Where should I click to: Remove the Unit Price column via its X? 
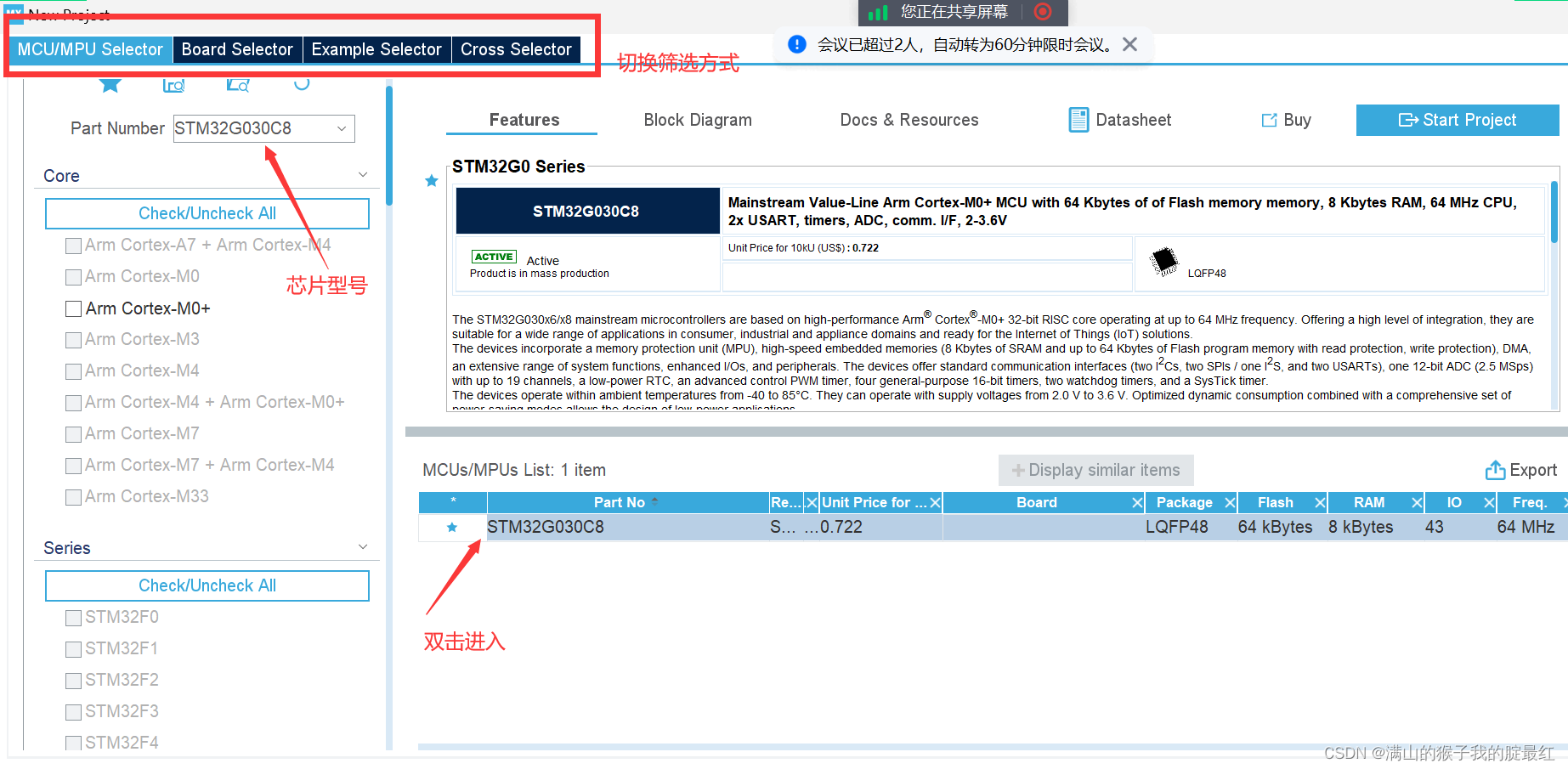tap(935, 503)
